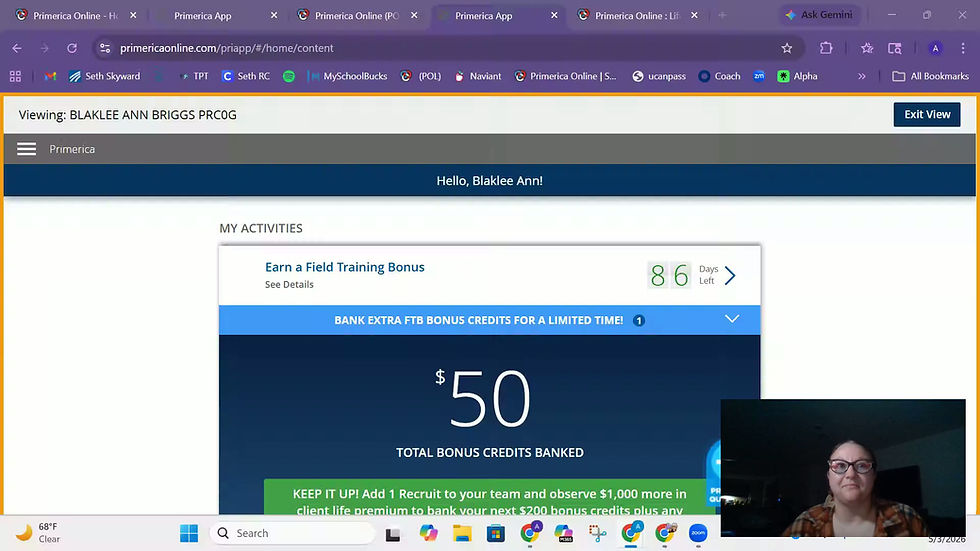
Task: Open the bookmarks and lists icon
Action: tap(867, 48)
